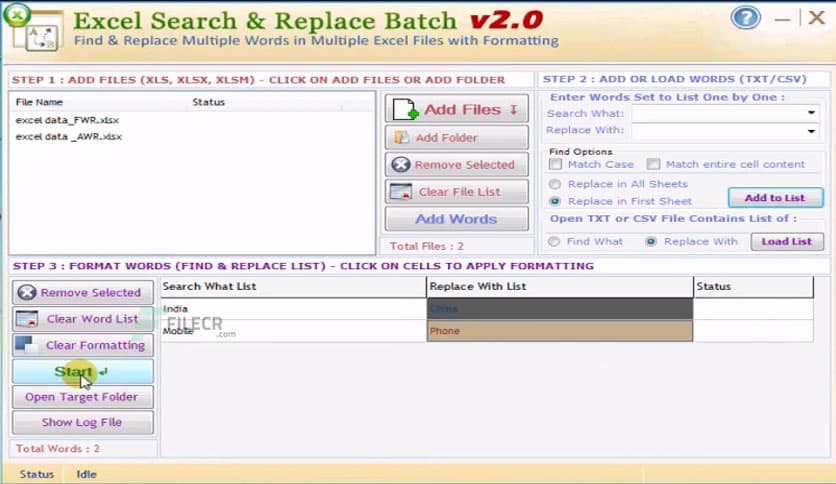Viewport: 836px width, 484px height.
Task: Minimize the application window
Action: tap(782, 19)
